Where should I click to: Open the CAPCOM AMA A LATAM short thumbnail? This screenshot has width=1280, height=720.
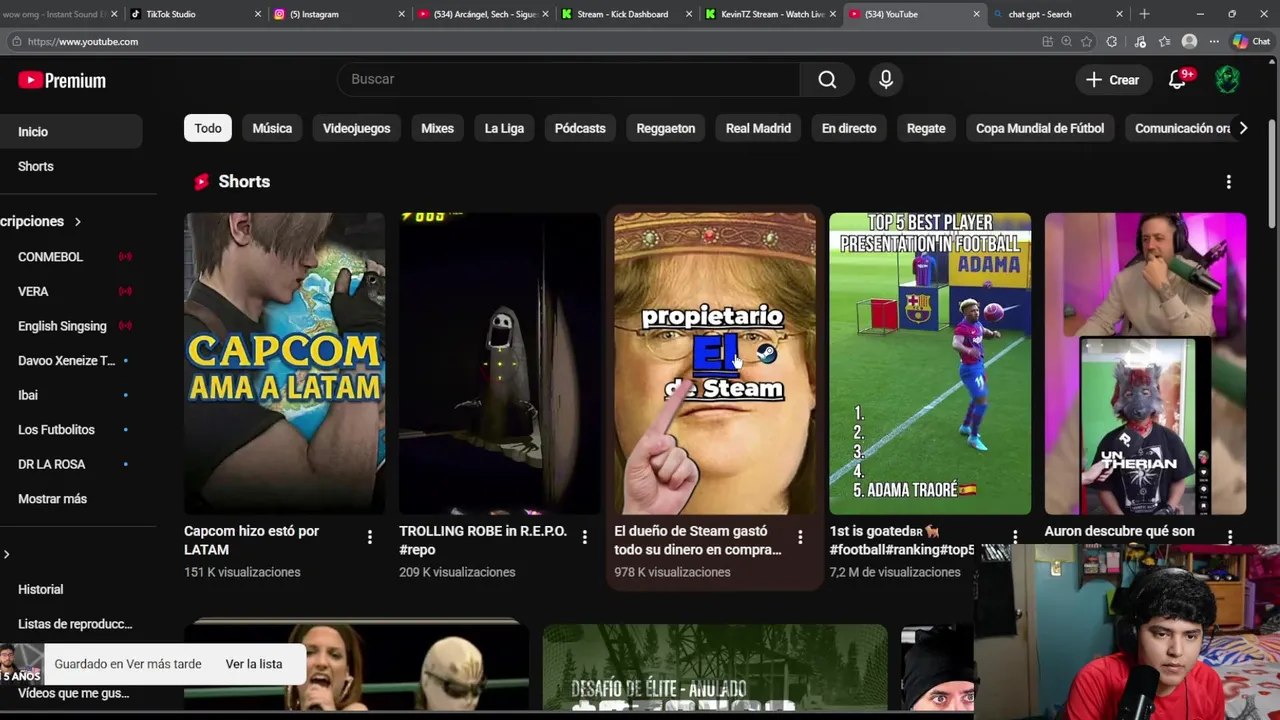pos(285,364)
